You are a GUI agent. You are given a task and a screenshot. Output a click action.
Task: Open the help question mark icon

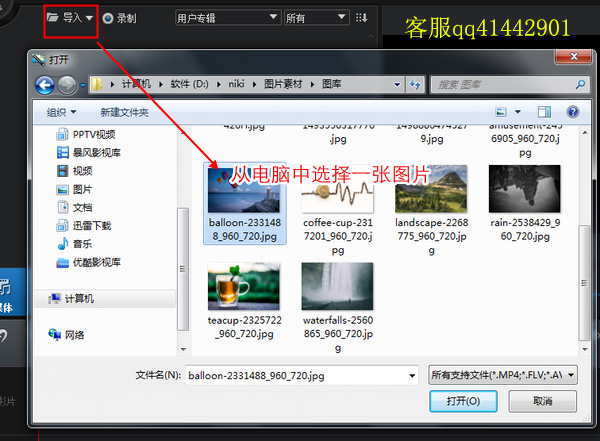coord(572,112)
